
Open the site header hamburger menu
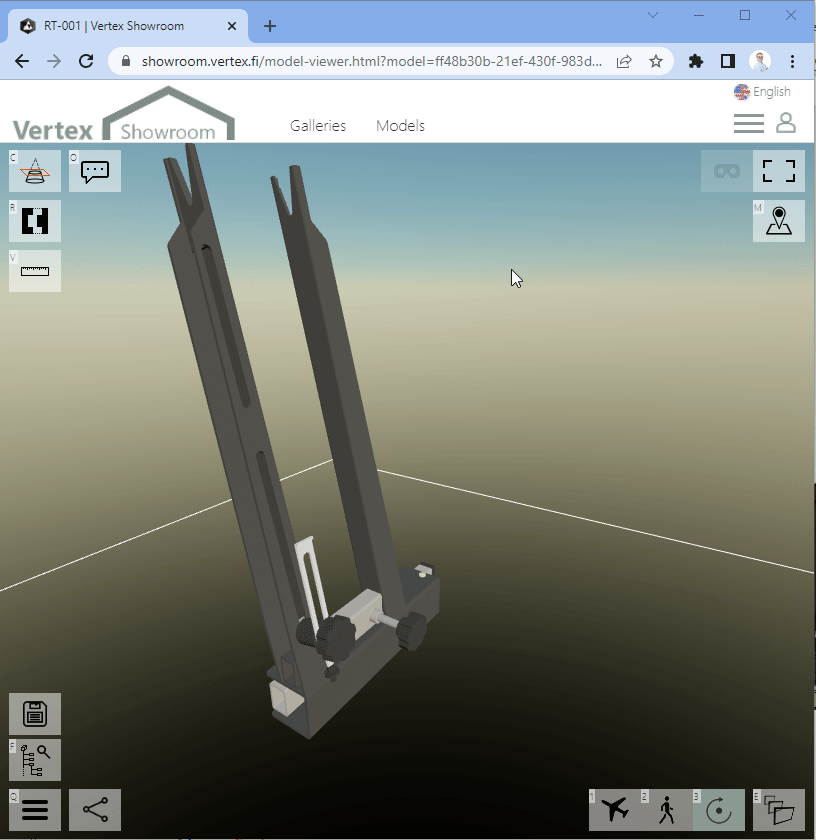click(748, 123)
